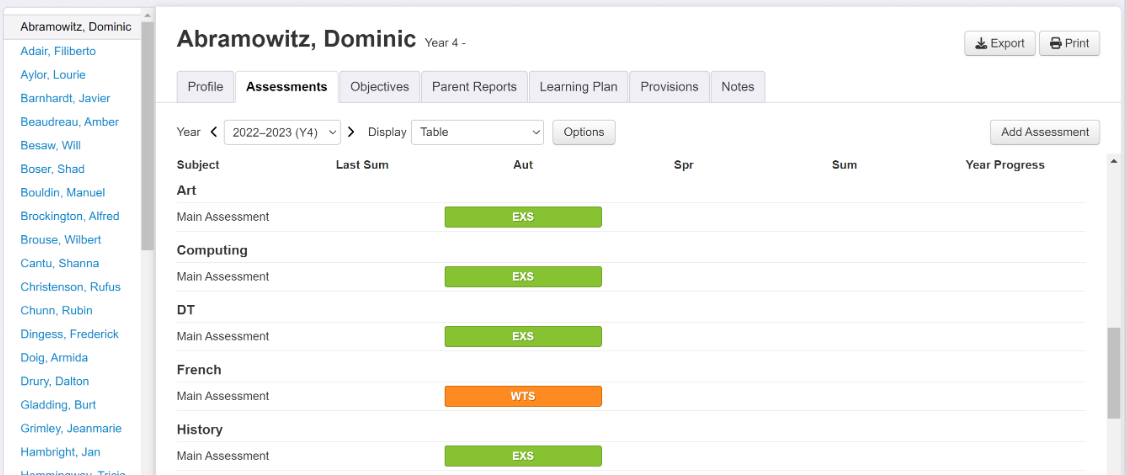Screen dimensions: 1127x475
Task: Open the Provisions tab
Action: (x=669, y=87)
